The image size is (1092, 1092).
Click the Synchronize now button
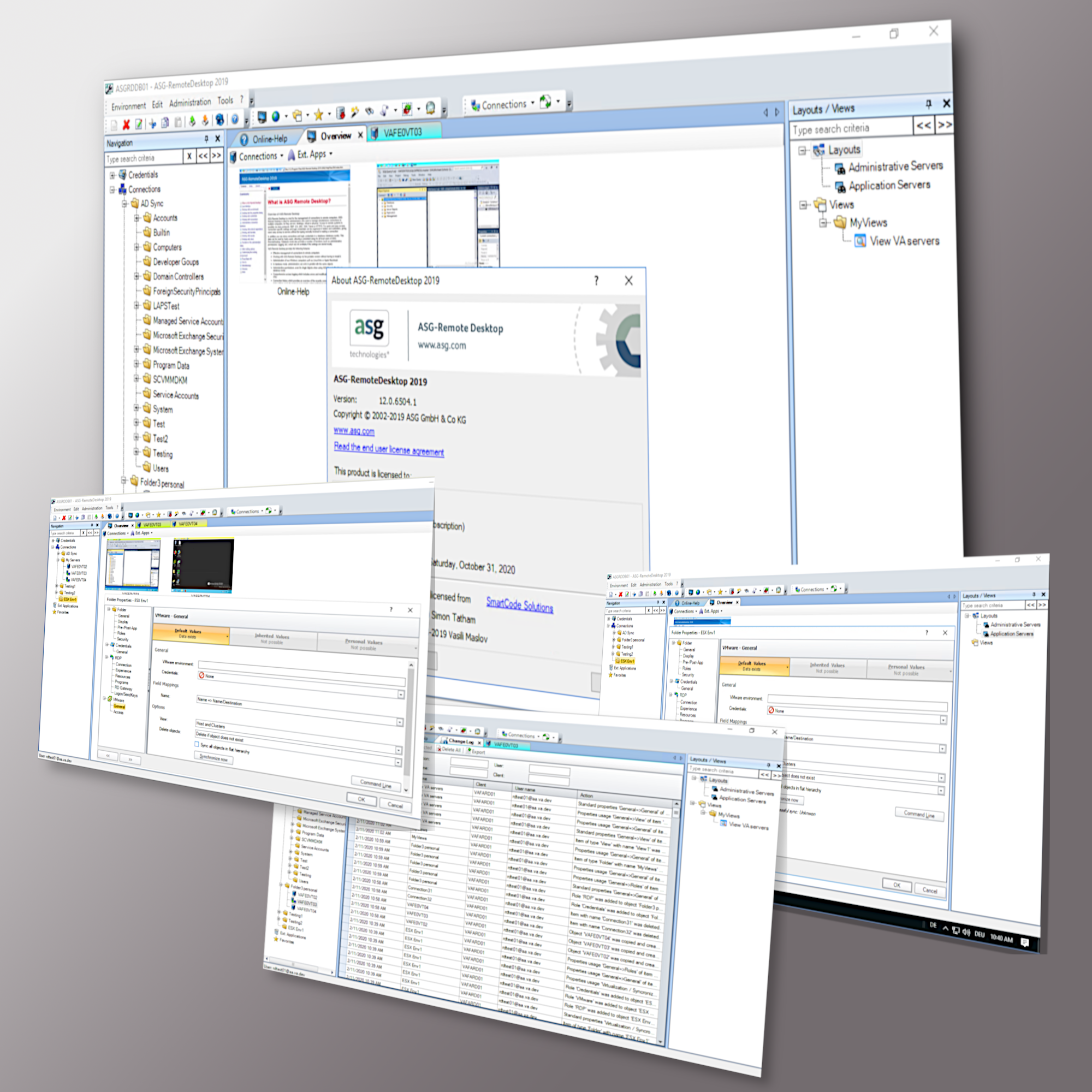point(213,758)
